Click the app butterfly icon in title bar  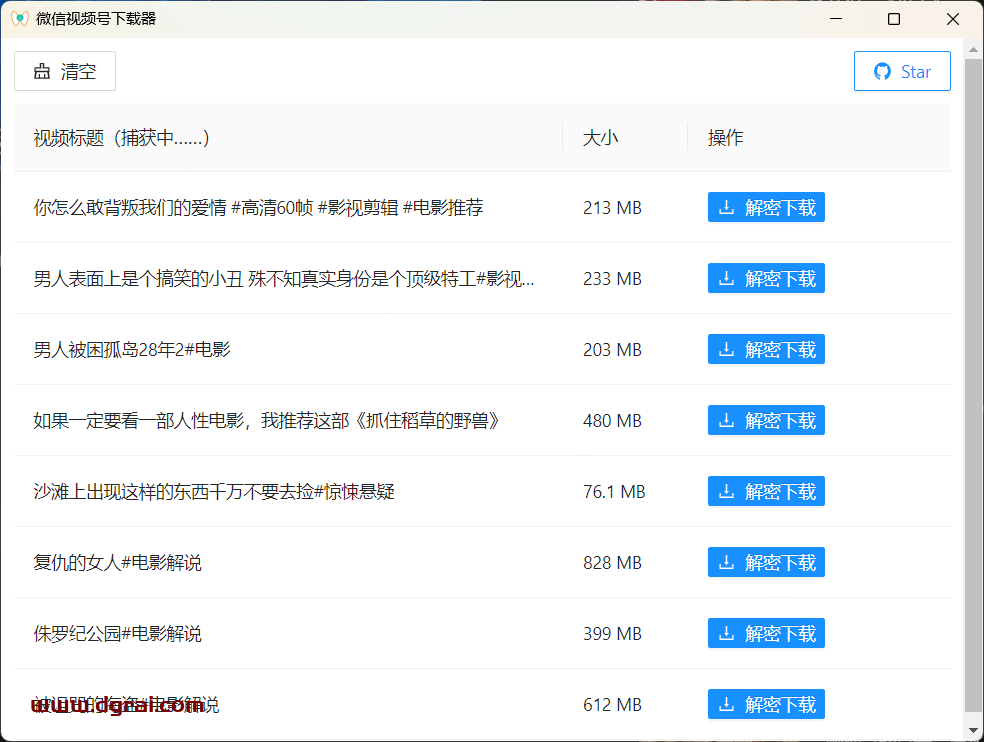pyautogui.click(x=20, y=19)
